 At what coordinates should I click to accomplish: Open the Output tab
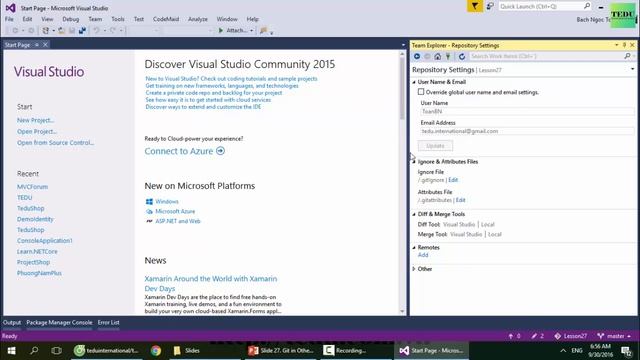click(12, 322)
